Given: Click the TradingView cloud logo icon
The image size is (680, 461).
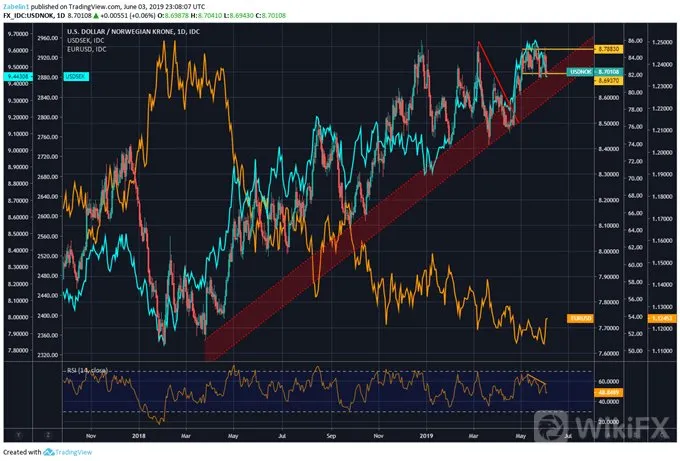Looking at the screenshot, I should (x=49, y=452).
